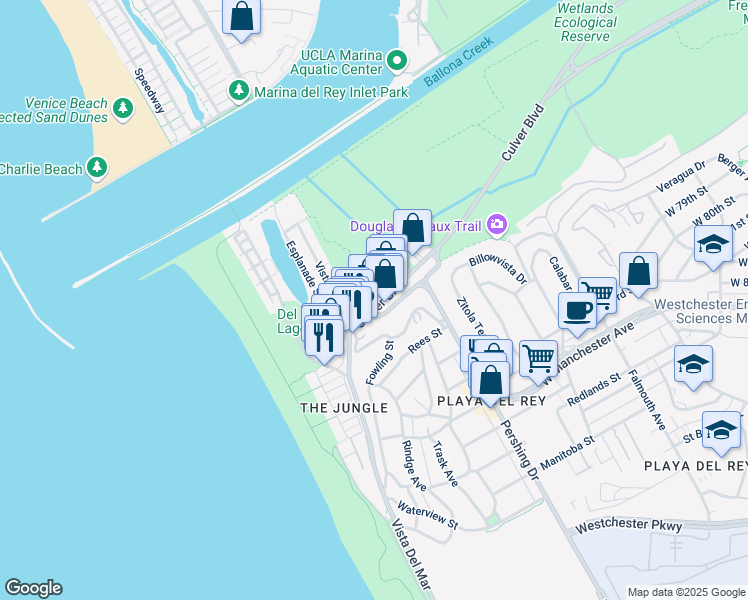Screen dimensions: 748x600
Task: Open the Google logo link
Action: point(33,588)
